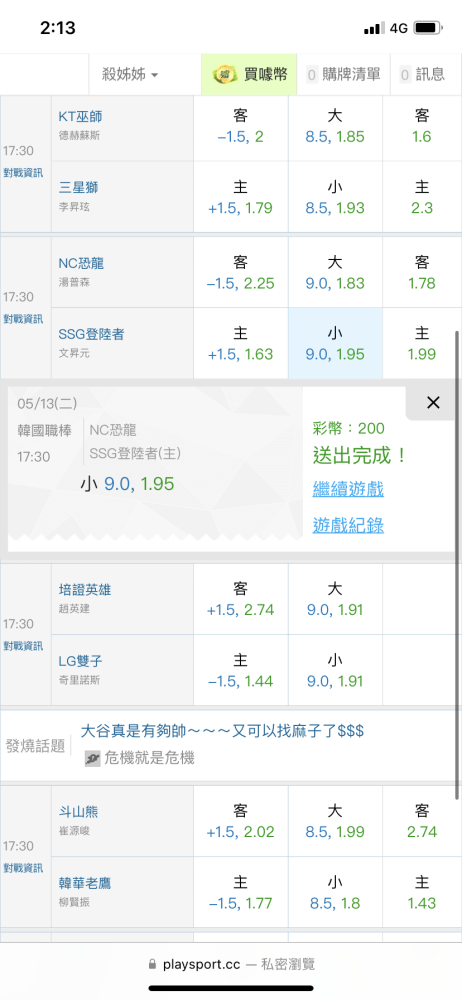462x1000 pixels.
Task: Select KT巫師 客 -1.5, 2 spread
Action: 241,126
